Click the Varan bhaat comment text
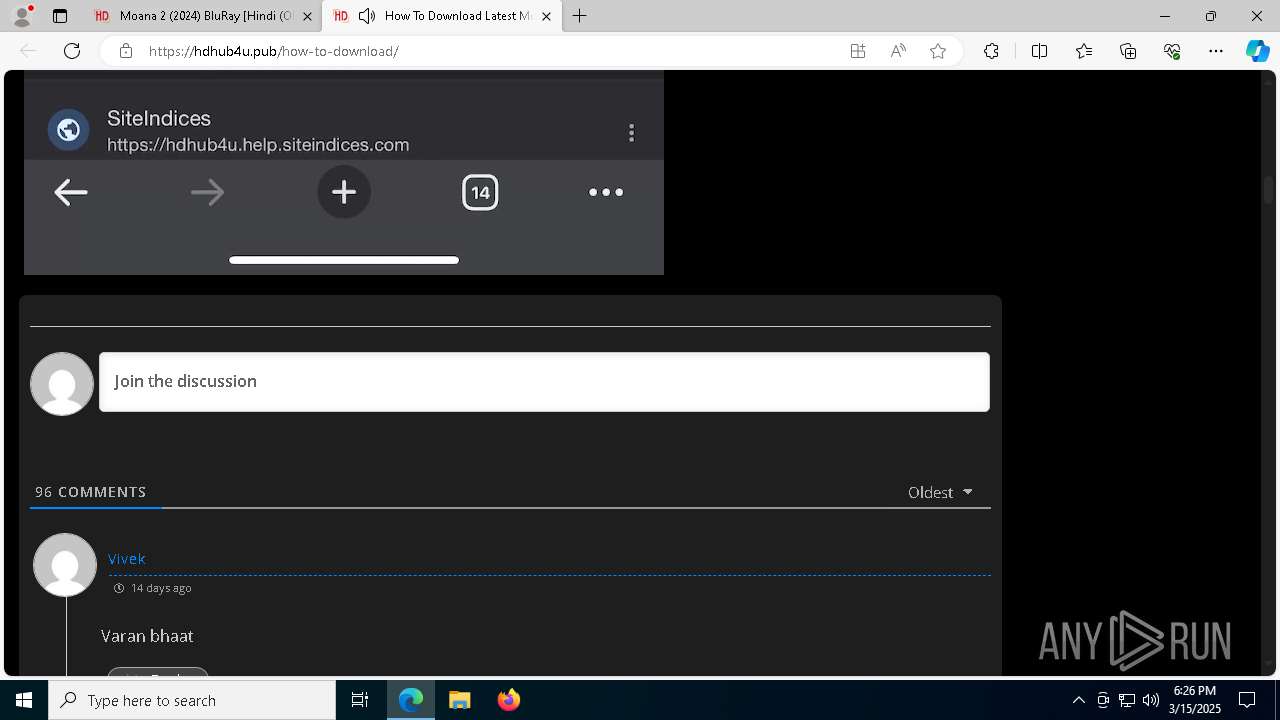1280x720 pixels. click(x=147, y=636)
